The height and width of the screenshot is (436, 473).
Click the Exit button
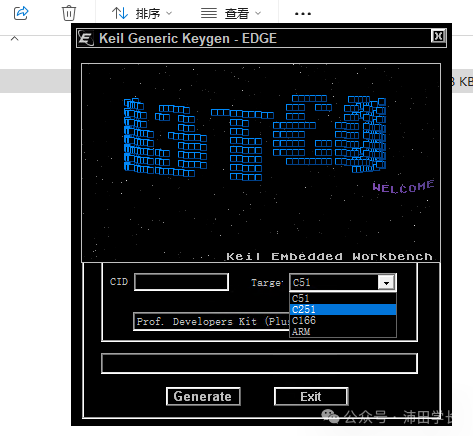[x=311, y=397]
